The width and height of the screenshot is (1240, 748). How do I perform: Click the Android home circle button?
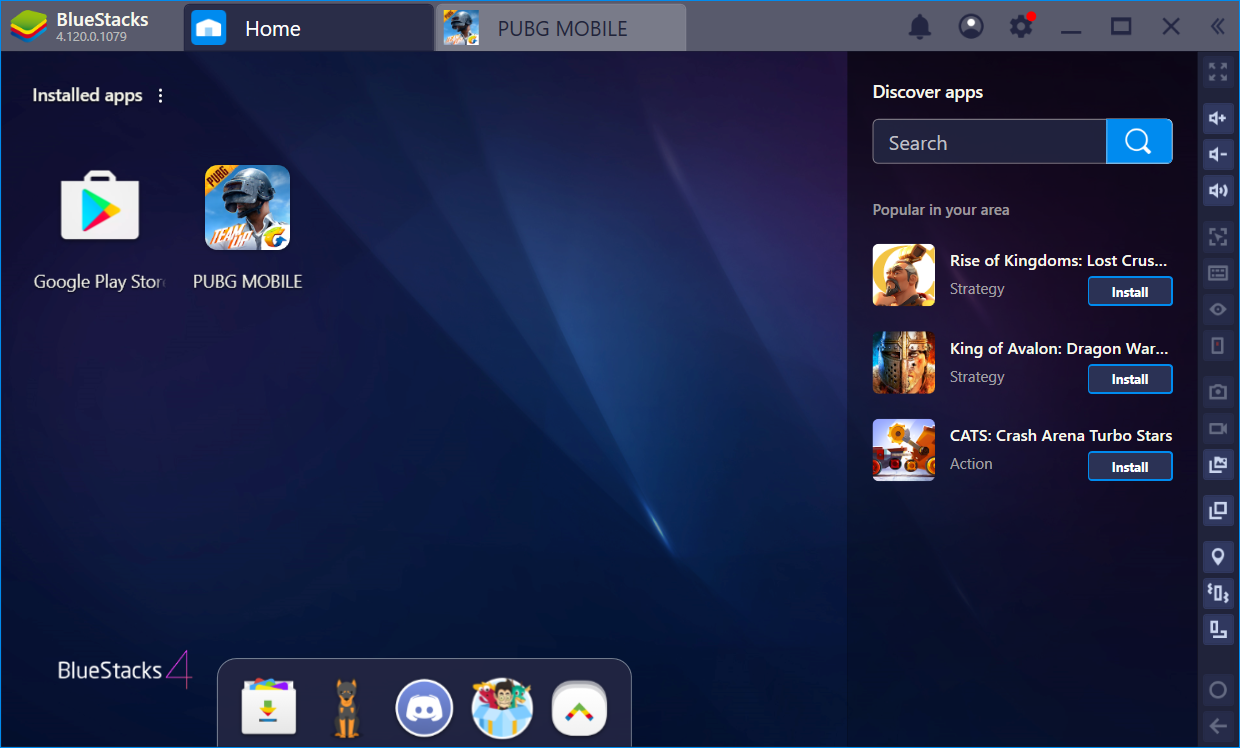click(1217, 690)
